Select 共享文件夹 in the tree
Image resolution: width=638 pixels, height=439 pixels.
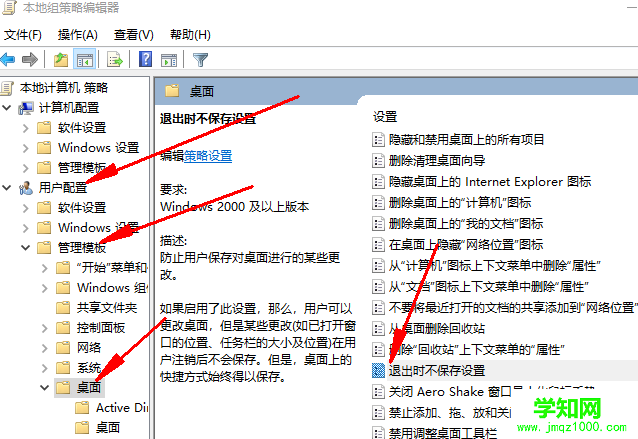coord(107,308)
